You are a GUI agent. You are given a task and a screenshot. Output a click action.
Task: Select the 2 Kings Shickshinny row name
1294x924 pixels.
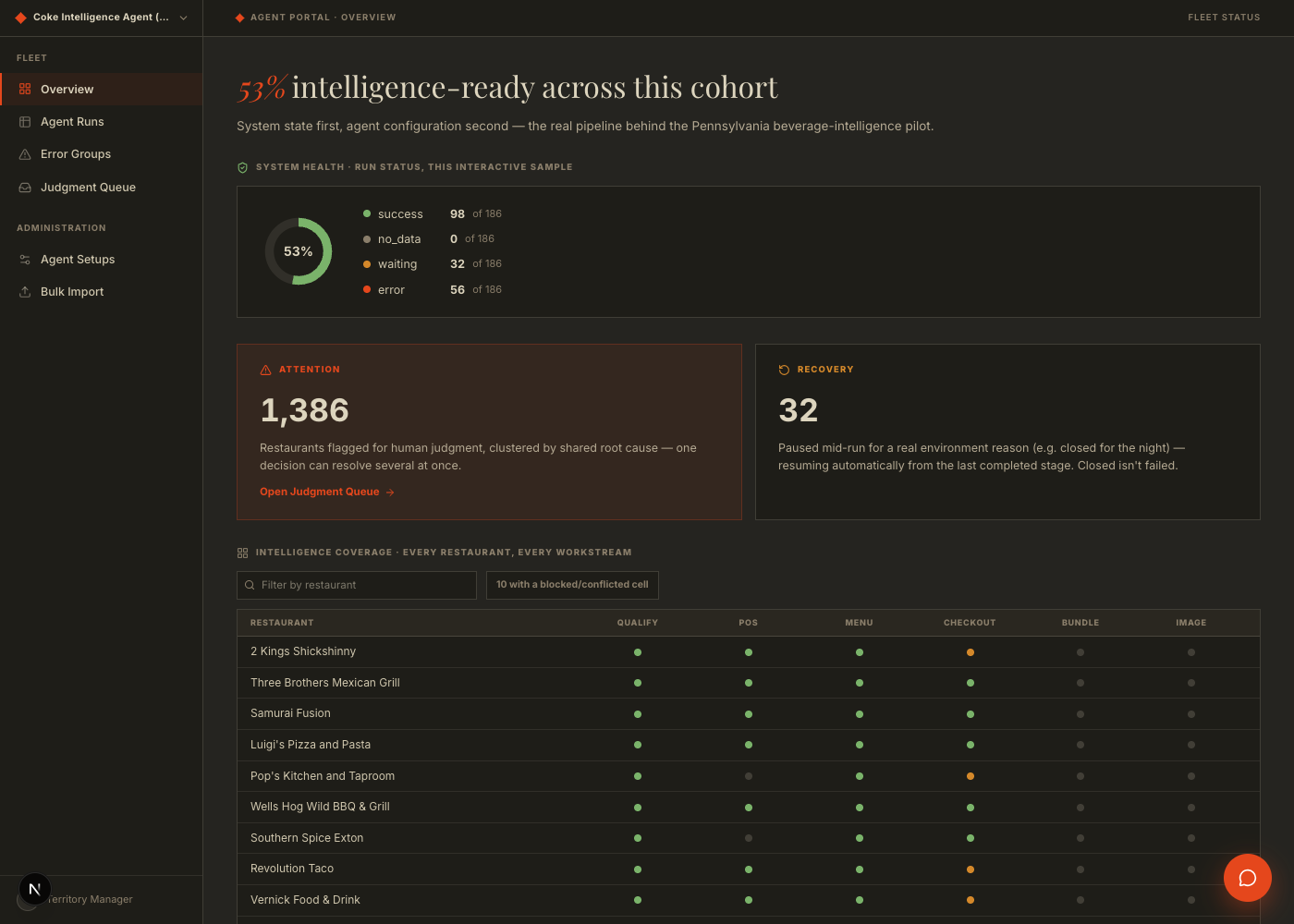(303, 651)
